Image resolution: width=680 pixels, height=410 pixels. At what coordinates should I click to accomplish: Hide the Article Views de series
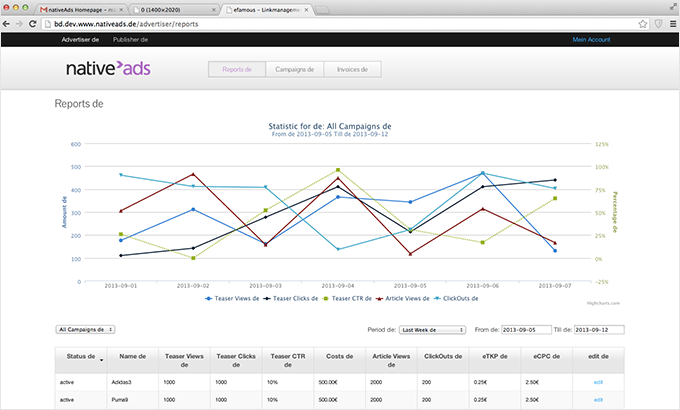(408, 298)
